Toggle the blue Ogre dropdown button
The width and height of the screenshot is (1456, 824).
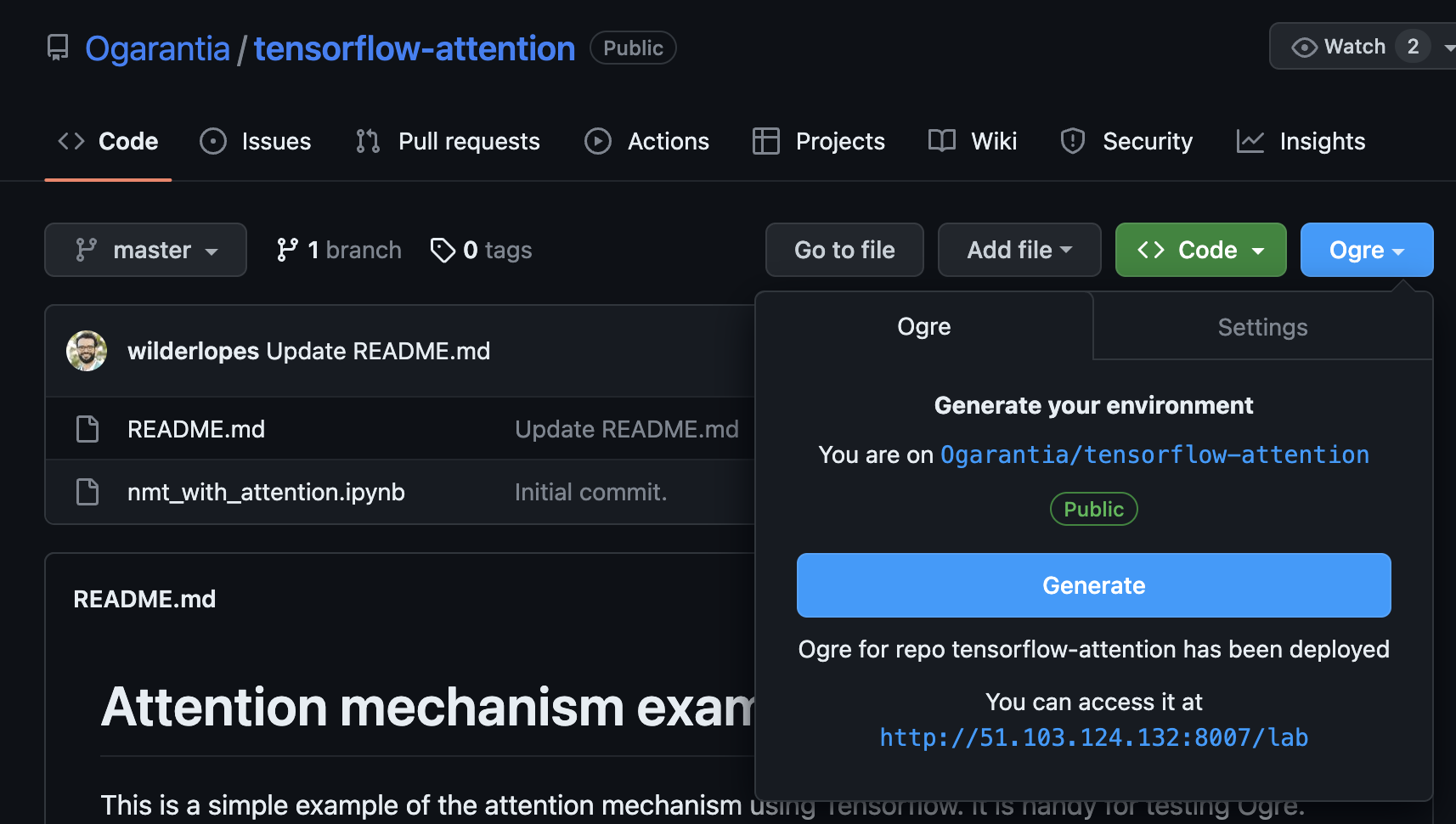pyautogui.click(x=1367, y=250)
